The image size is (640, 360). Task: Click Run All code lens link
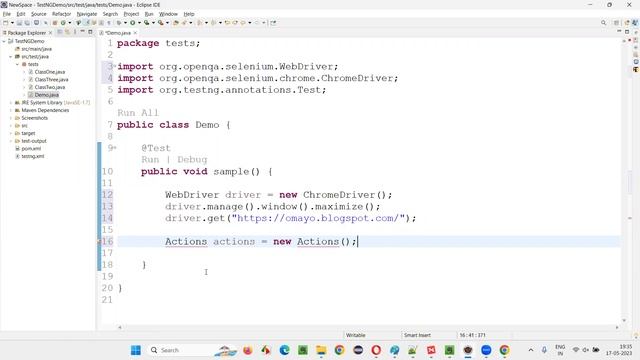point(138,113)
